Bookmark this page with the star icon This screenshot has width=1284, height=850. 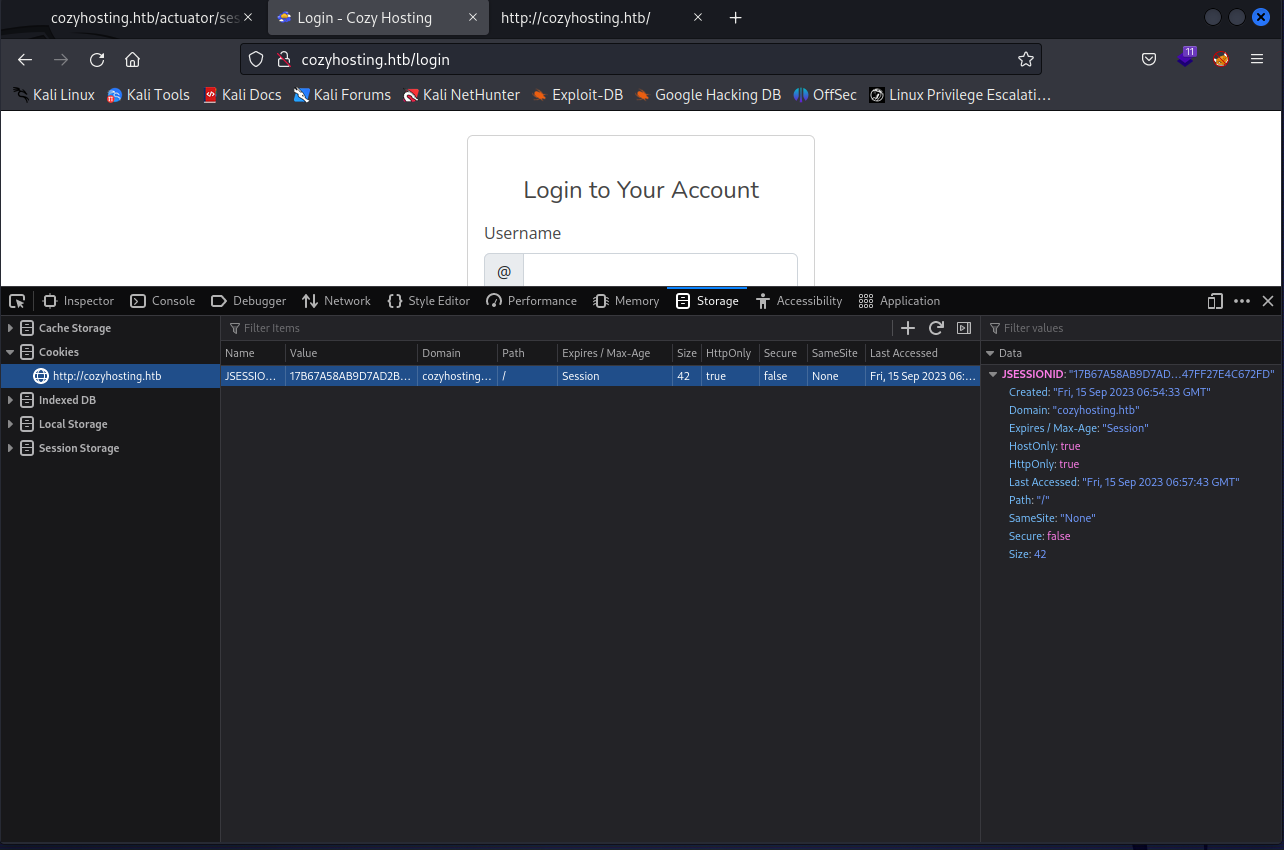pos(1025,60)
